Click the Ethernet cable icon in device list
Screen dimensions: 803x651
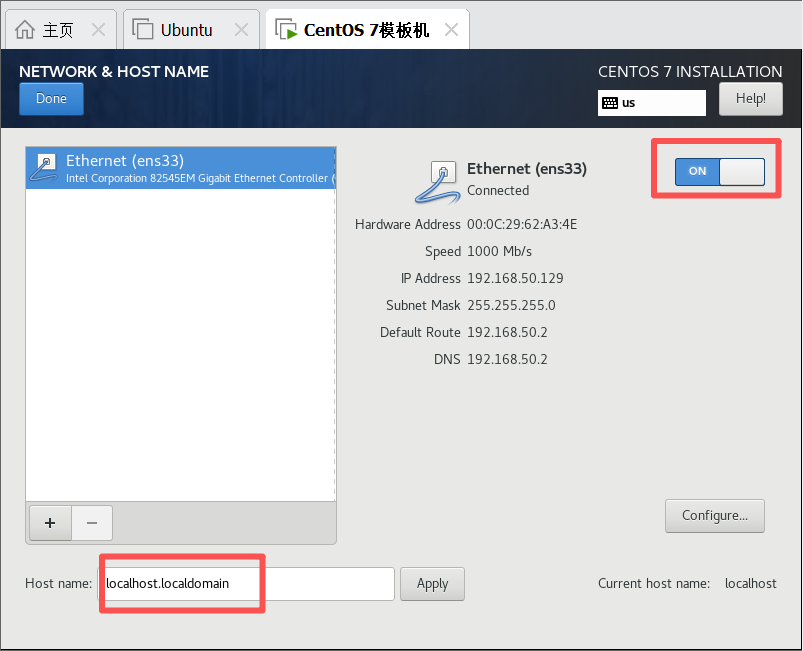click(x=44, y=168)
